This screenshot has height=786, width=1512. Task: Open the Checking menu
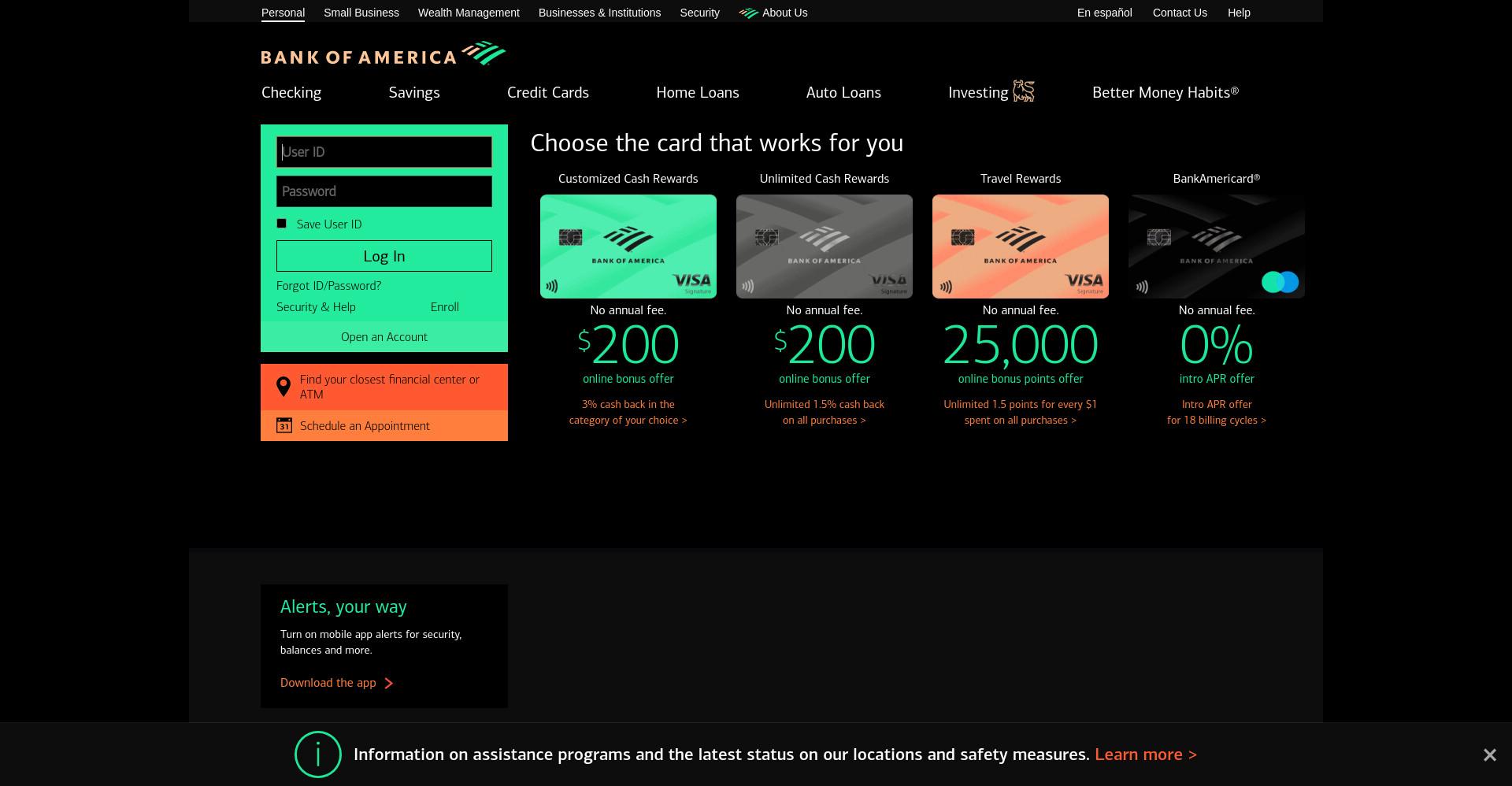pyautogui.click(x=291, y=93)
